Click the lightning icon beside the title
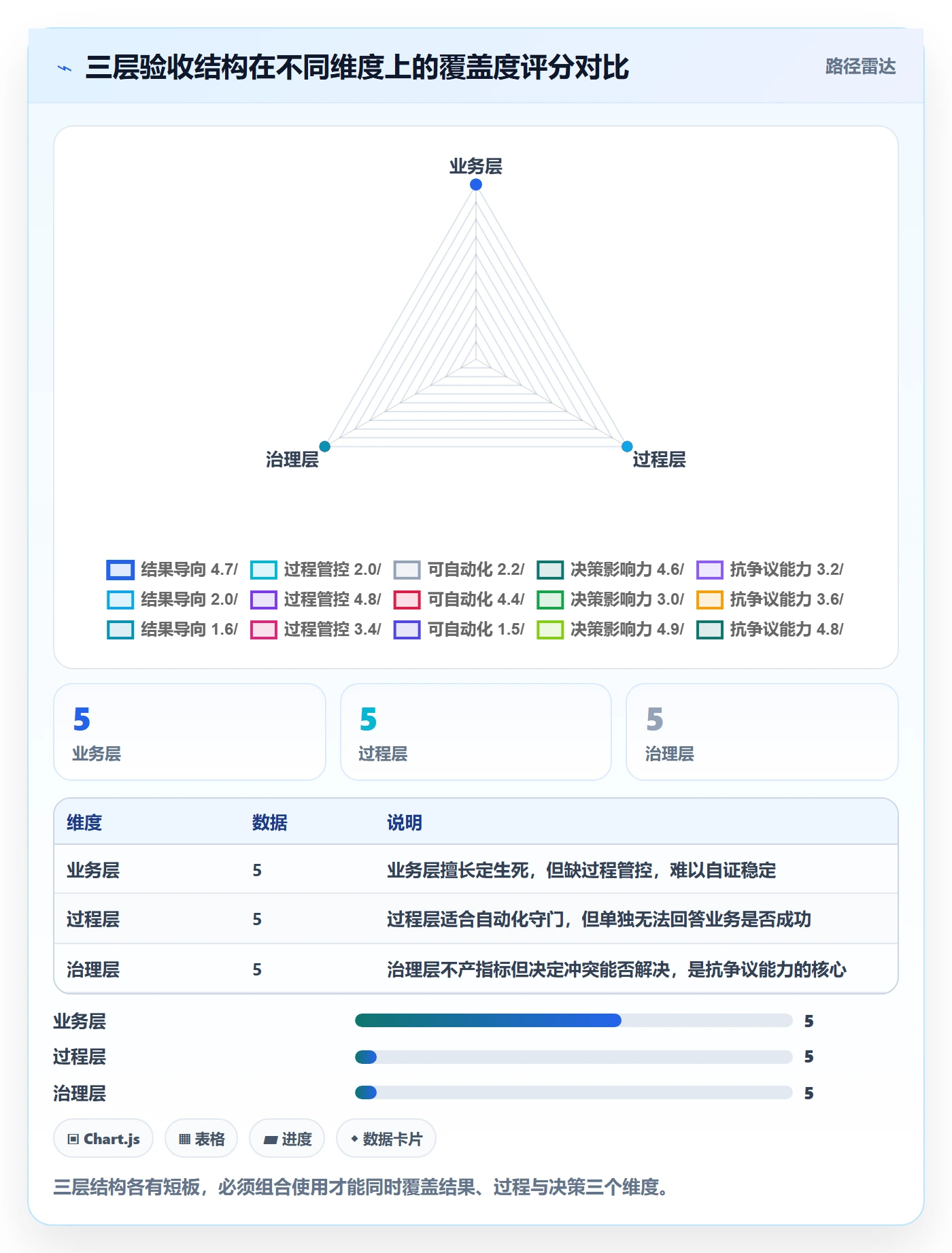Image resolution: width=952 pixels, height=1253 pixels. pos(65,68)
